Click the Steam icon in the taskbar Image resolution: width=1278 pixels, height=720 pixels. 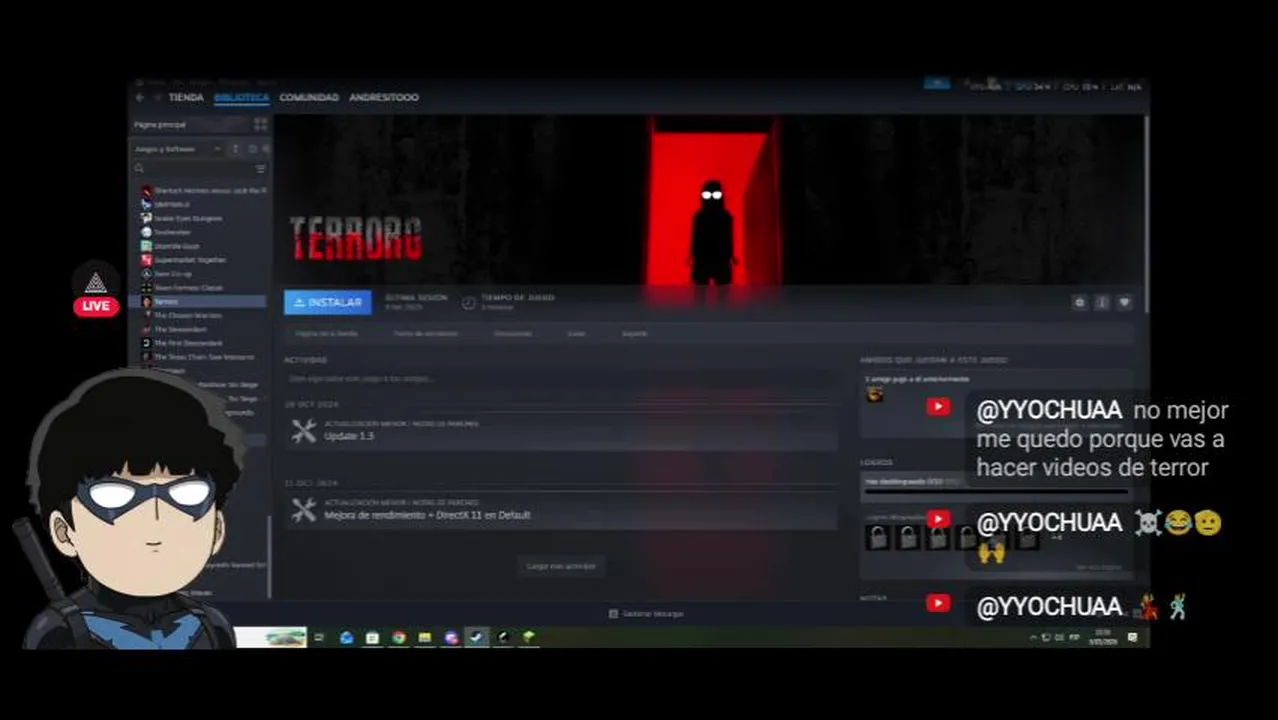pyautogui.click(x=476, y=637)
